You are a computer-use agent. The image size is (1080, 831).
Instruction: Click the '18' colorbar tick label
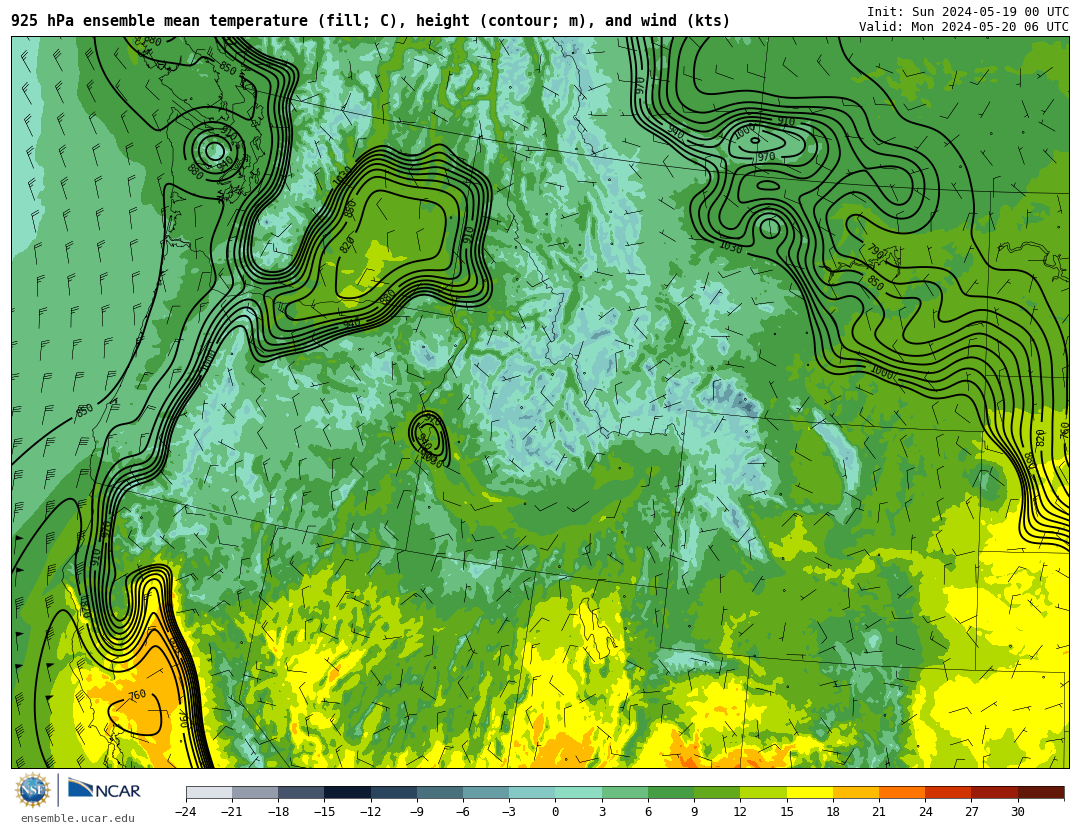[833, 812]
